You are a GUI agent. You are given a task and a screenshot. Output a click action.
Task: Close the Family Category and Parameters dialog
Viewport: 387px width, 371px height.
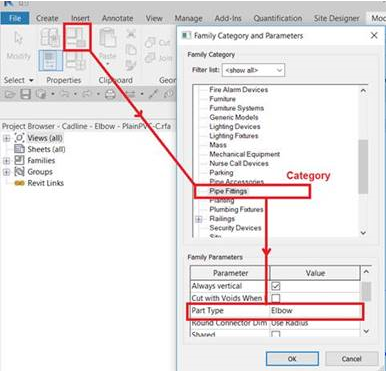(x=374, y=35)
